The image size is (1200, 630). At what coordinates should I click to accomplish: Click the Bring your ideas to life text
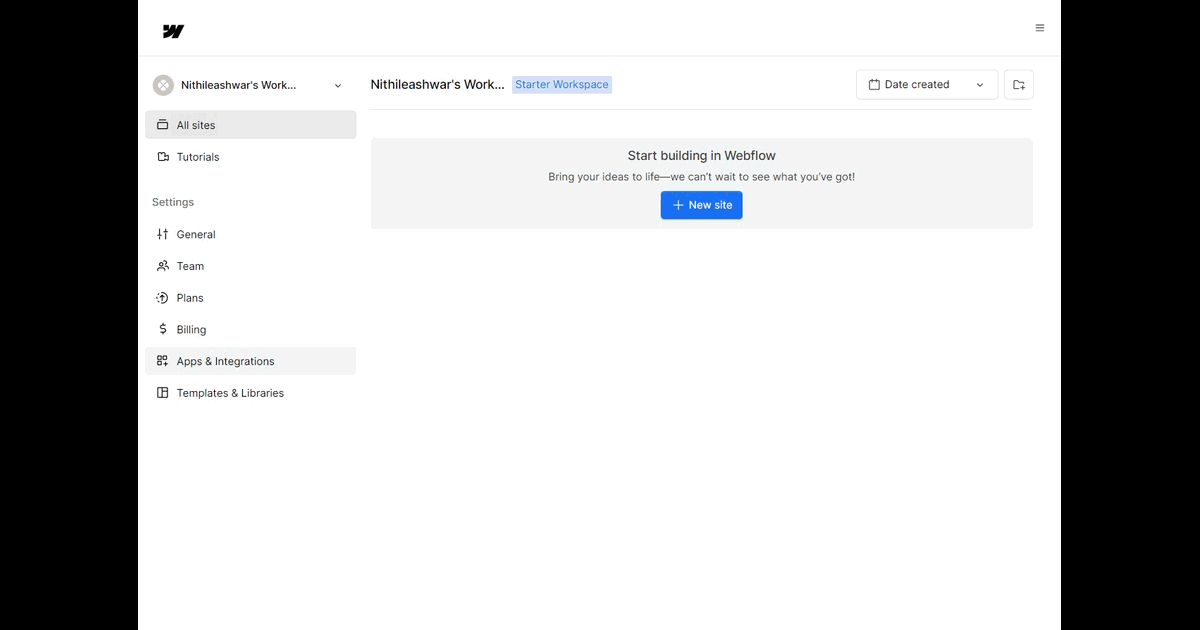(x=702, y=177)
